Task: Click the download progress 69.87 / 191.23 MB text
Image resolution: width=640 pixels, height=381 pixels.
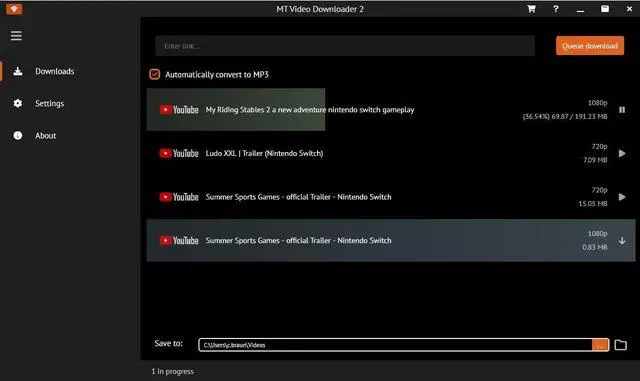Action: point(565,116)
